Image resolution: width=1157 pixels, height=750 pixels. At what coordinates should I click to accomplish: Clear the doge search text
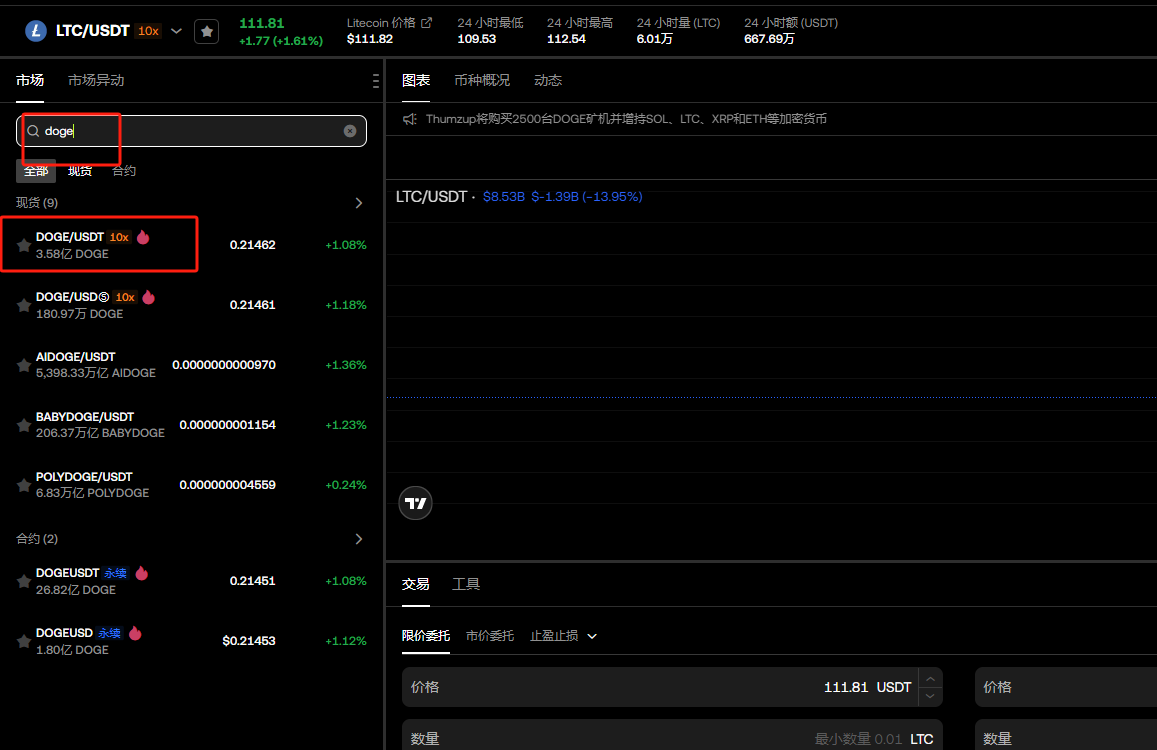click(350, 131)
